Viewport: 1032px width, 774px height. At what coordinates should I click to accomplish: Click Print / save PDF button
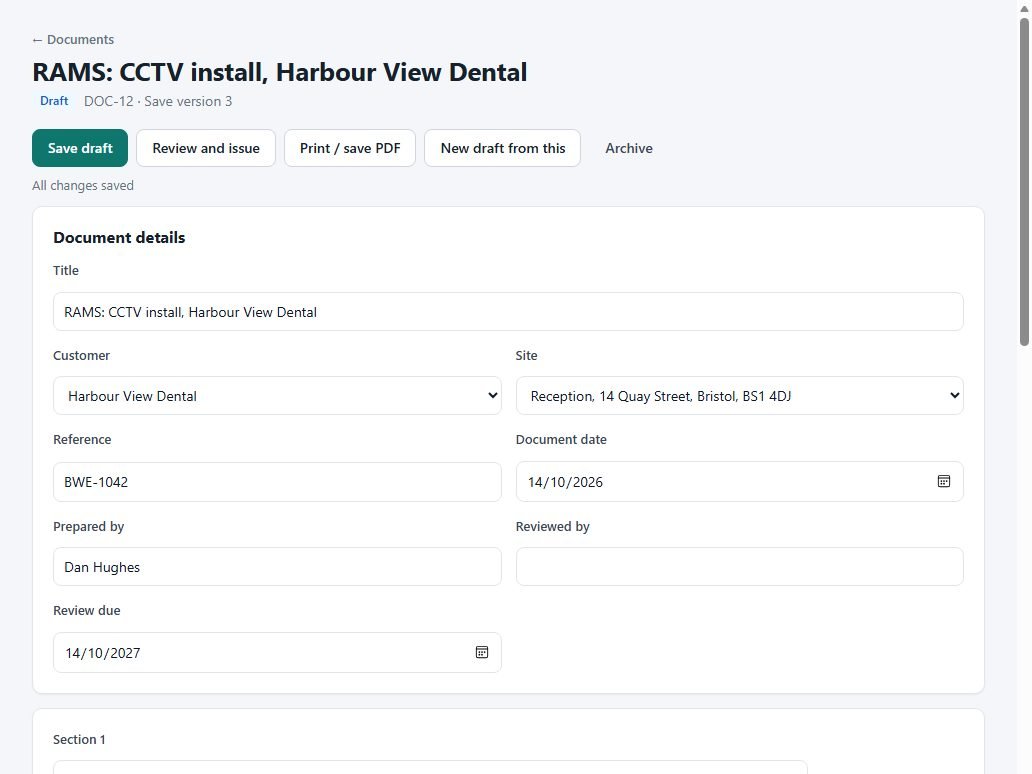(349, 148)
